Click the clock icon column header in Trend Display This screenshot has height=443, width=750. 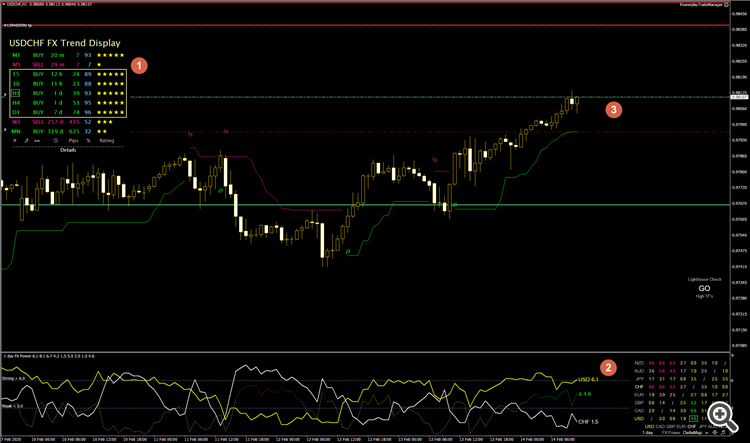[x=55, y=141]
